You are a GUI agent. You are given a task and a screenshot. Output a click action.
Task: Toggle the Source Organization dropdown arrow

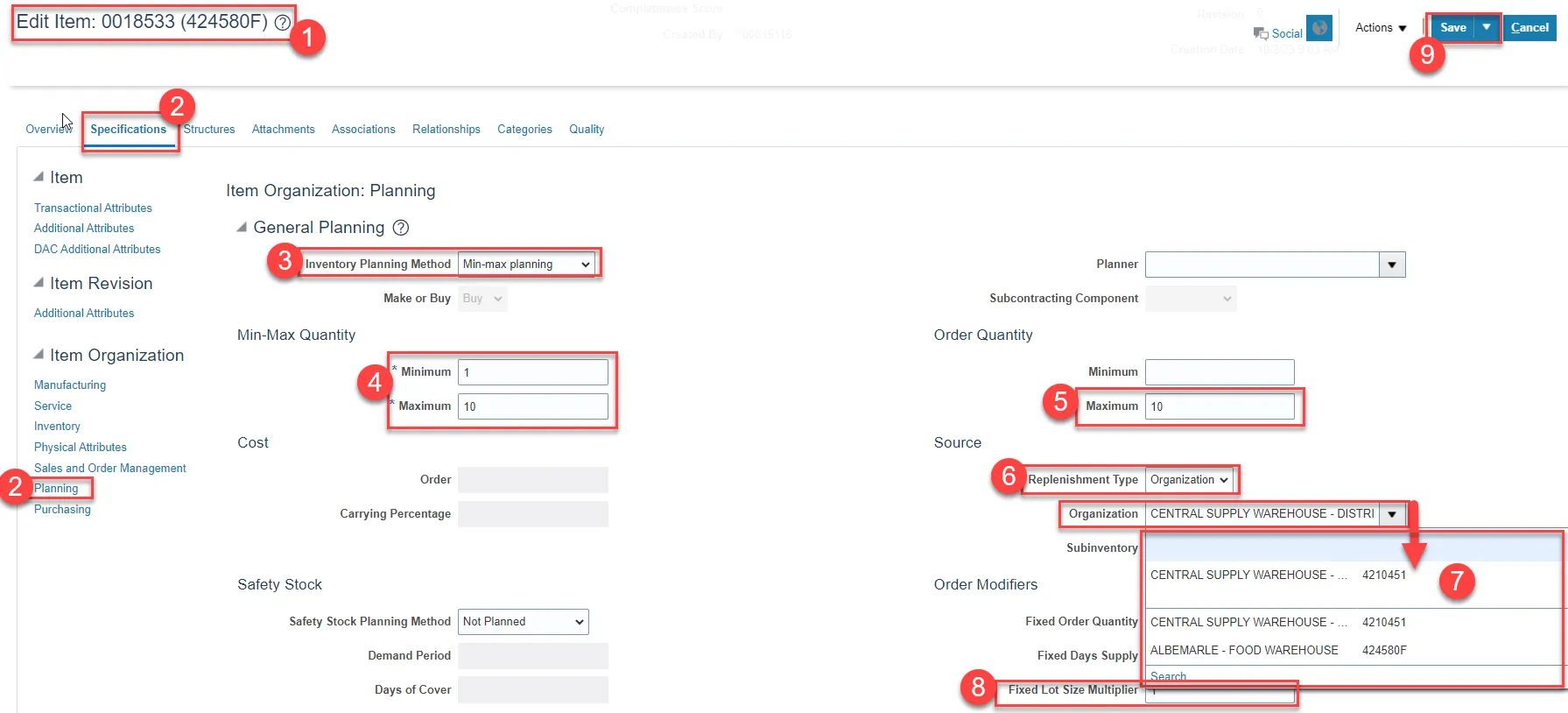(x=1392, y=514)
